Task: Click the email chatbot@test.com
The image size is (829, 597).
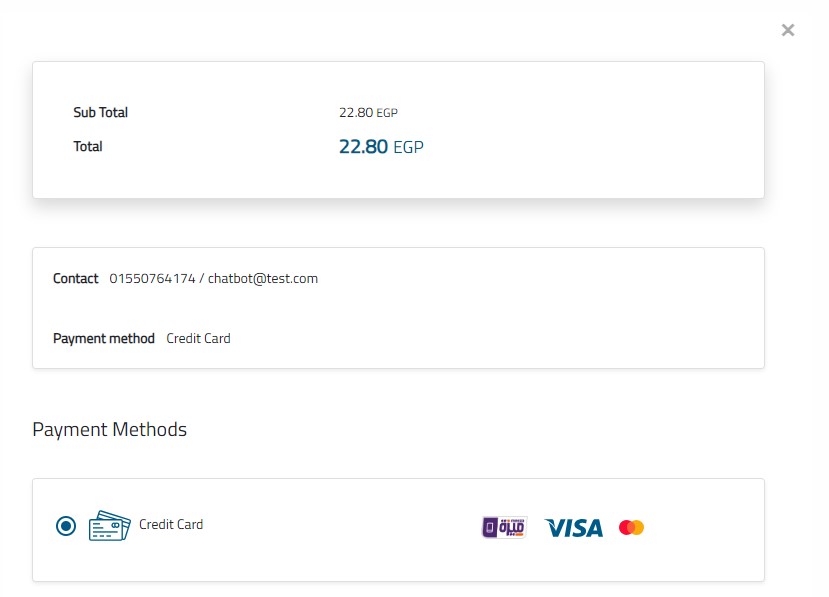Action: point(263,278)
